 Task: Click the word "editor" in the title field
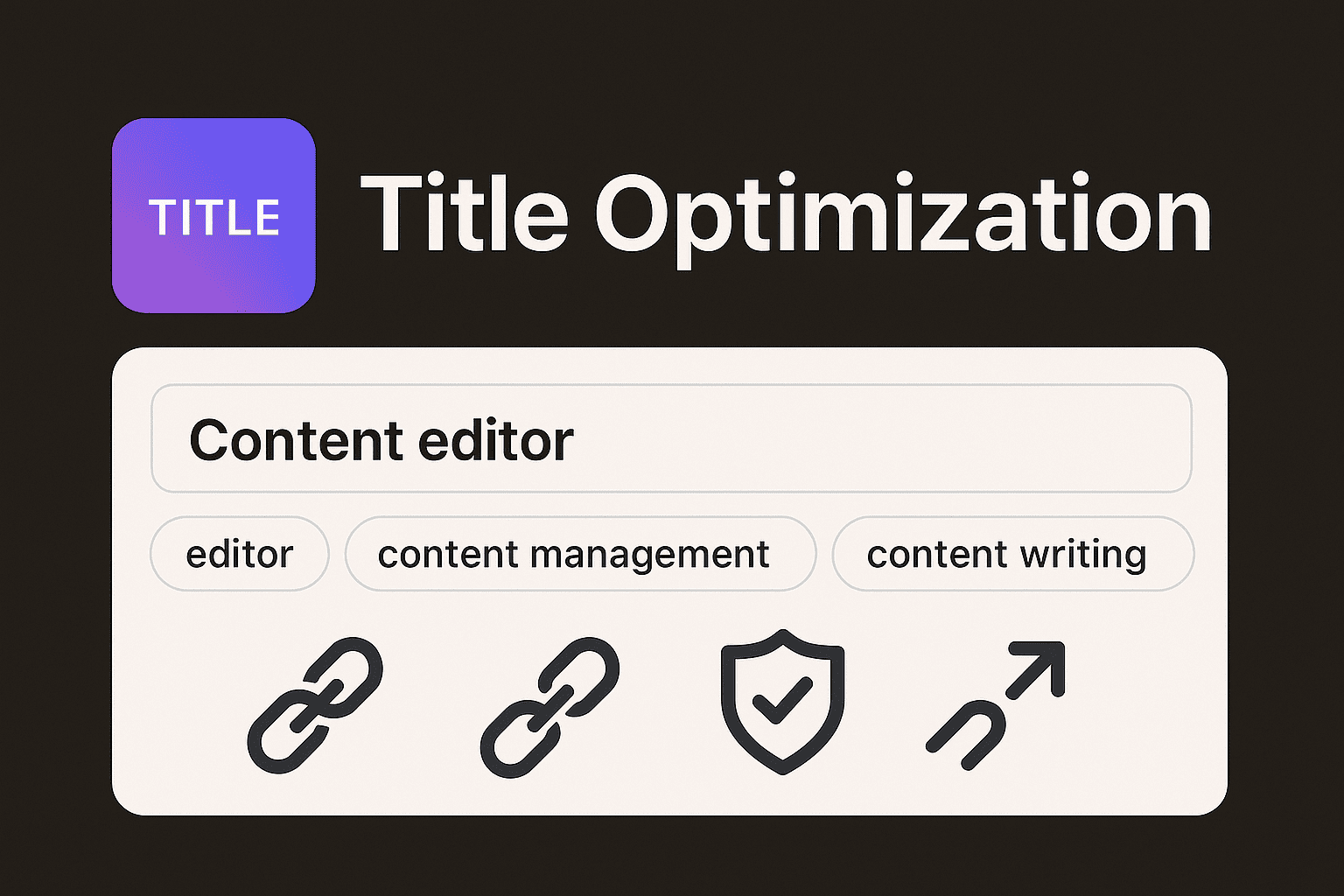pyautogui.click(x=495, y=440)
